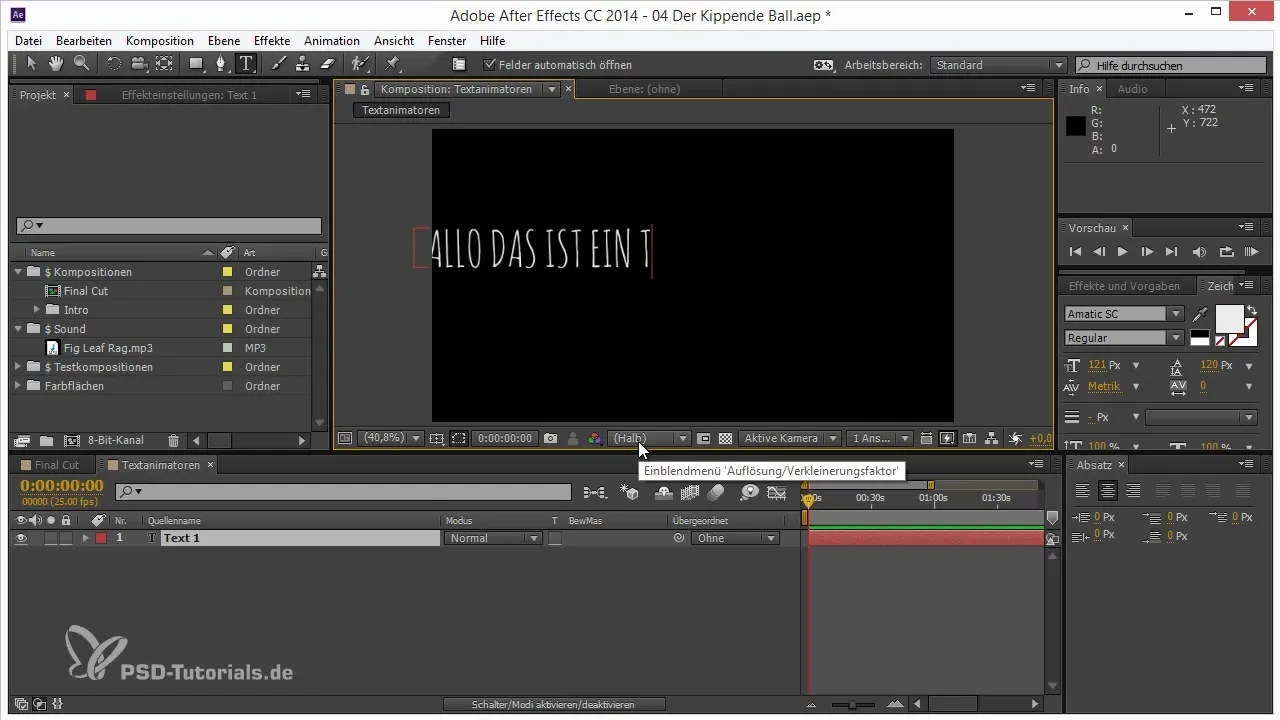Select the Eraser tool
Viewport: 1280px width, 720px height.
(326, 64)
